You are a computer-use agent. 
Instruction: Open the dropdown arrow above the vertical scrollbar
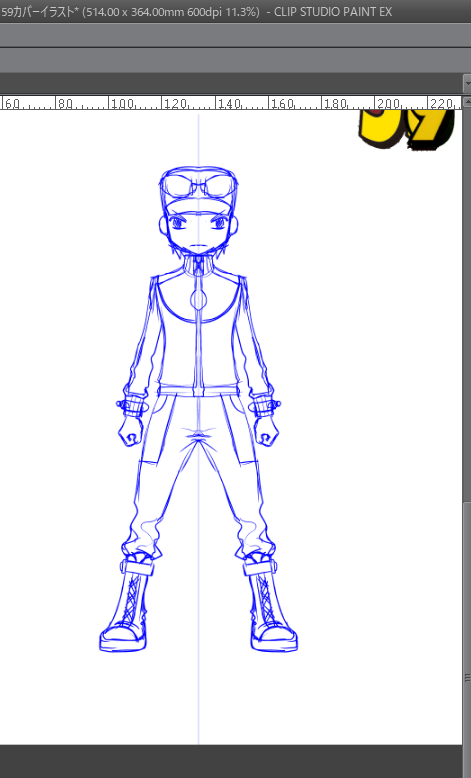(467, 82)
